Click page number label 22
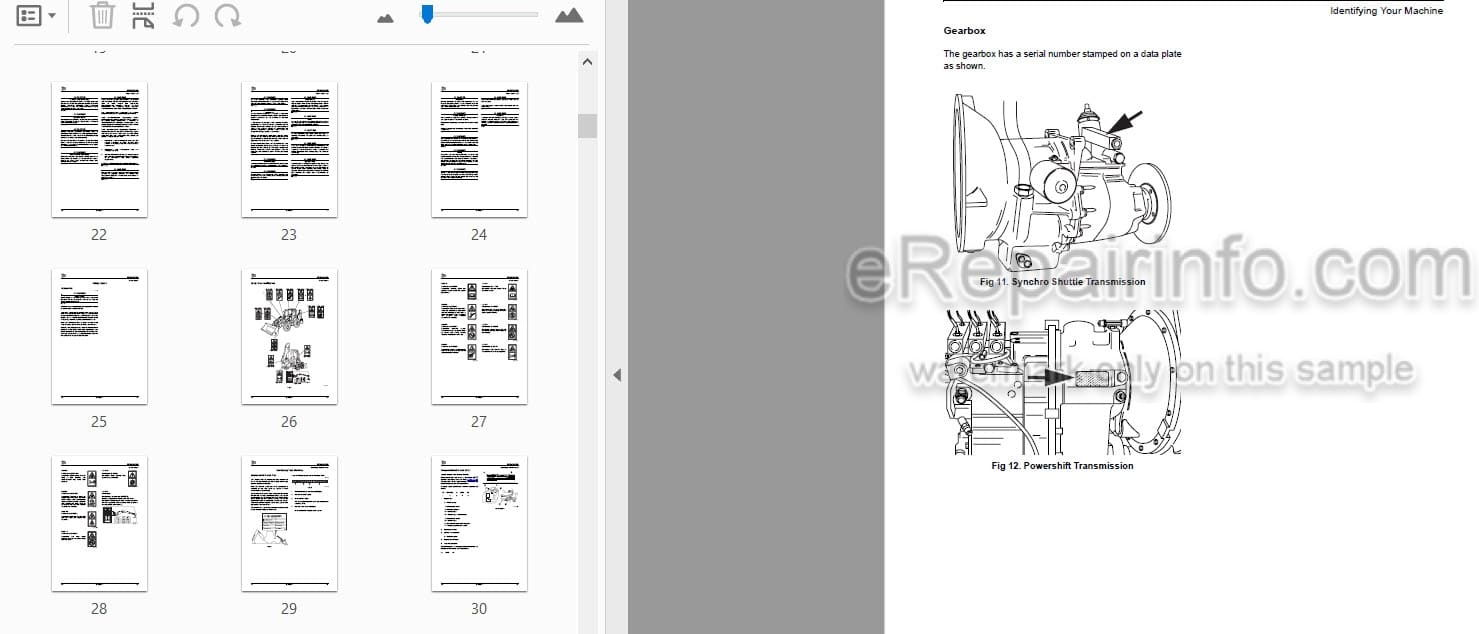The image size is (1479, 634). pyautogui.click(x=99, y=235)
